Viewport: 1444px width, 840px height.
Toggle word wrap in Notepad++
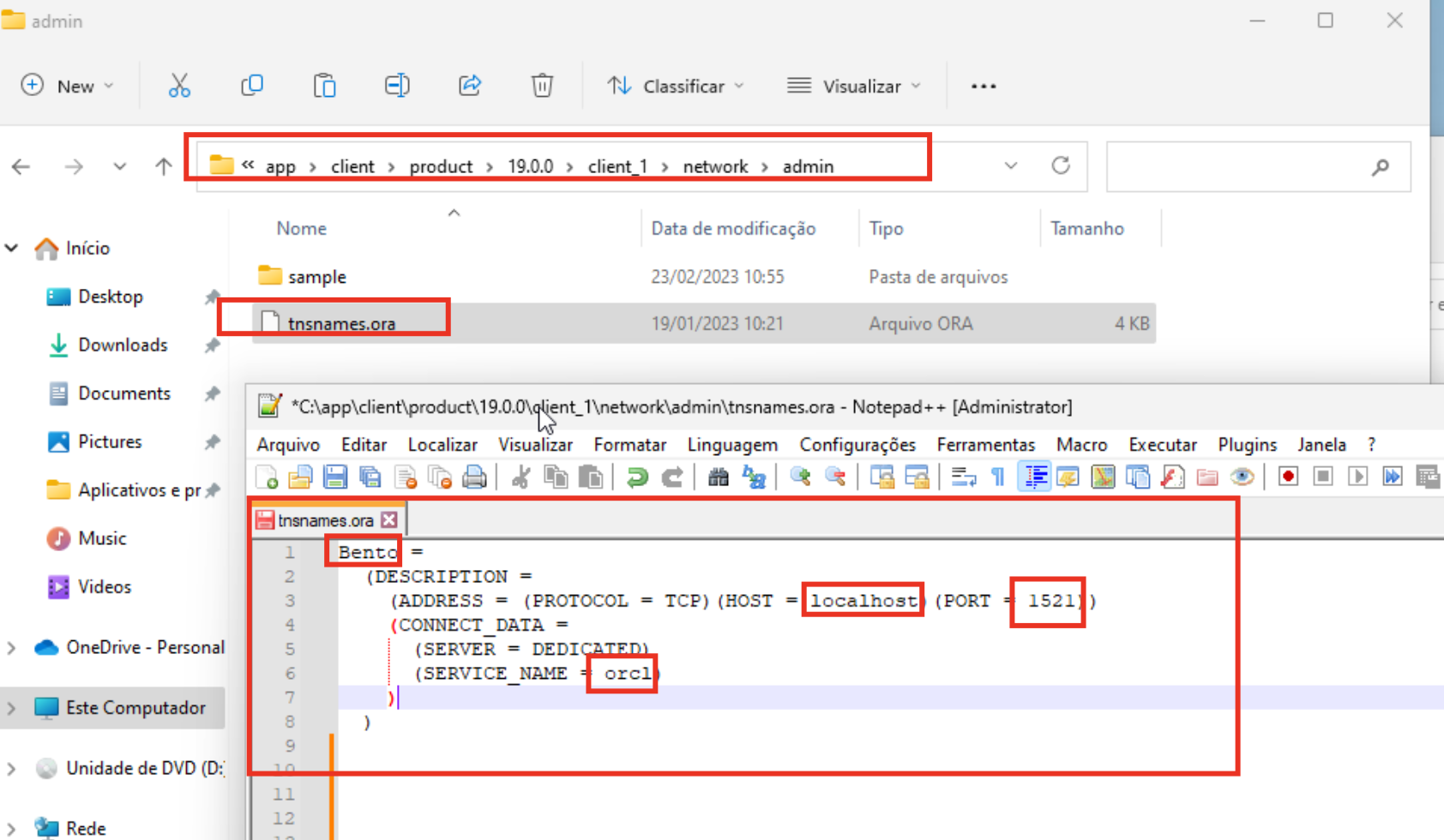(963, 477)
